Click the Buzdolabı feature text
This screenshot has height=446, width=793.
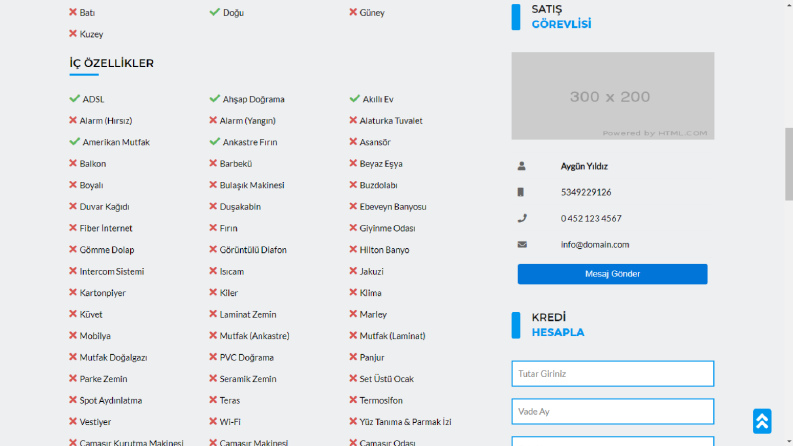(x=378, y=185)
